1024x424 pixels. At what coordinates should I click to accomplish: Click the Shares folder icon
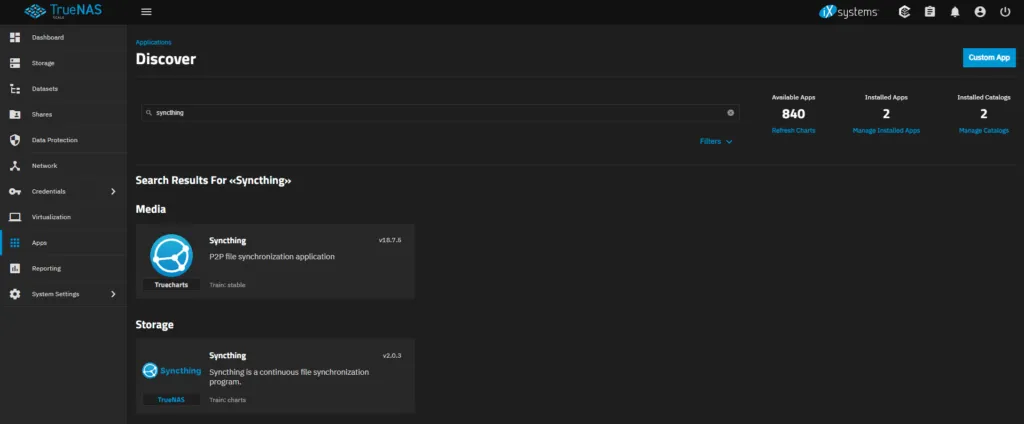click(15, 114)
